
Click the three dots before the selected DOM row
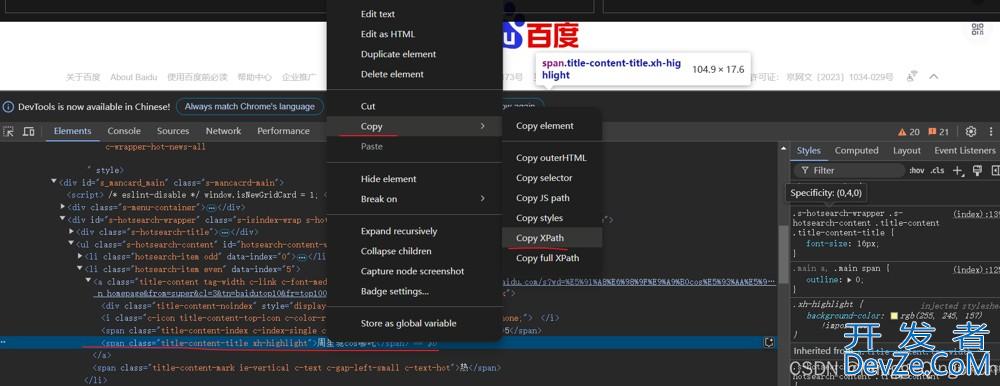[4, 343]
